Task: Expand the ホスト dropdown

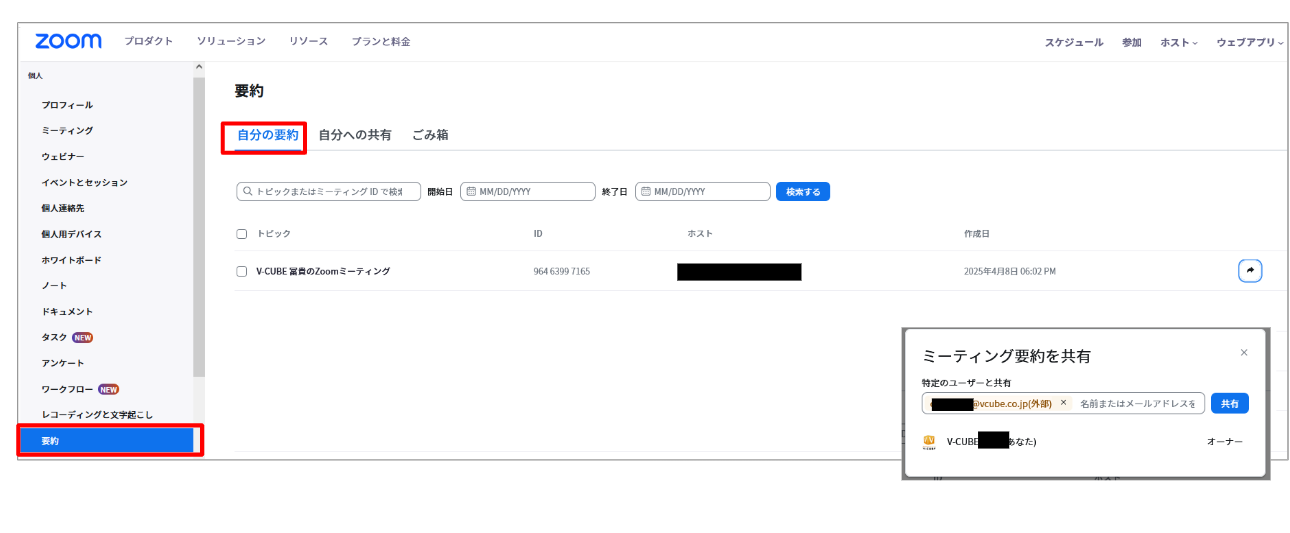Action: (1179, 42)
